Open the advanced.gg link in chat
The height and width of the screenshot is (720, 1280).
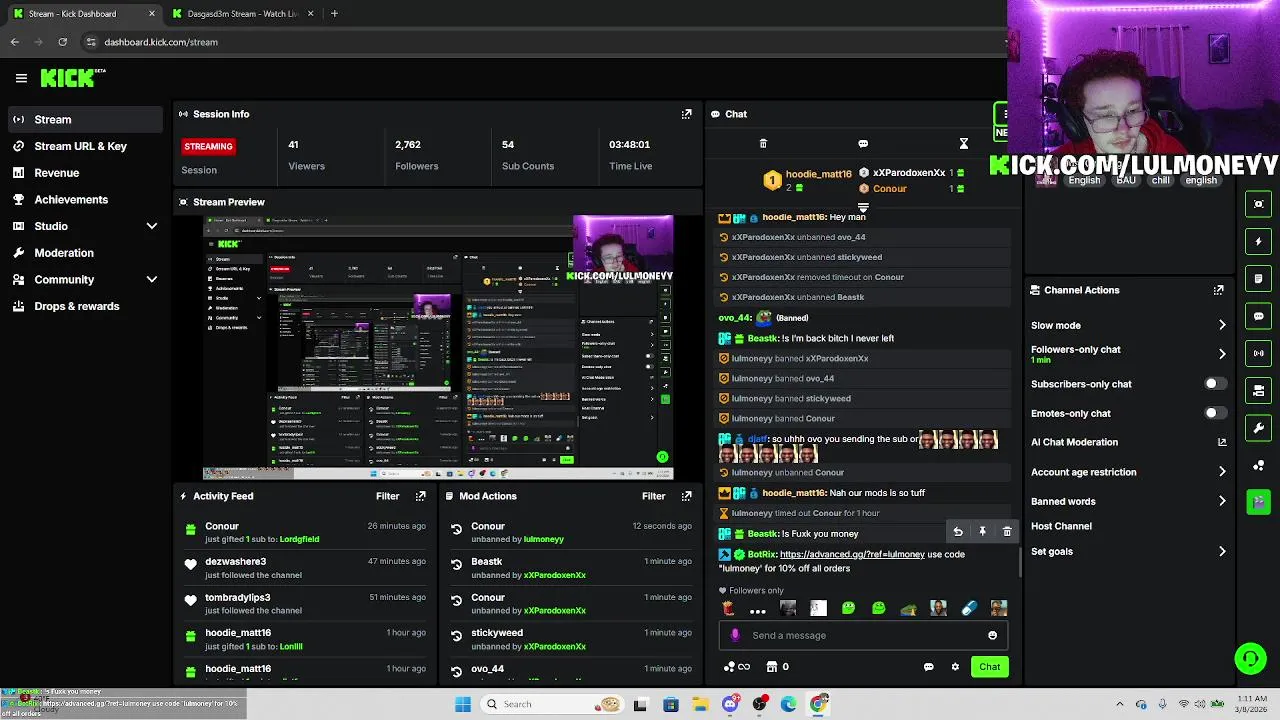tap(852, 554)
